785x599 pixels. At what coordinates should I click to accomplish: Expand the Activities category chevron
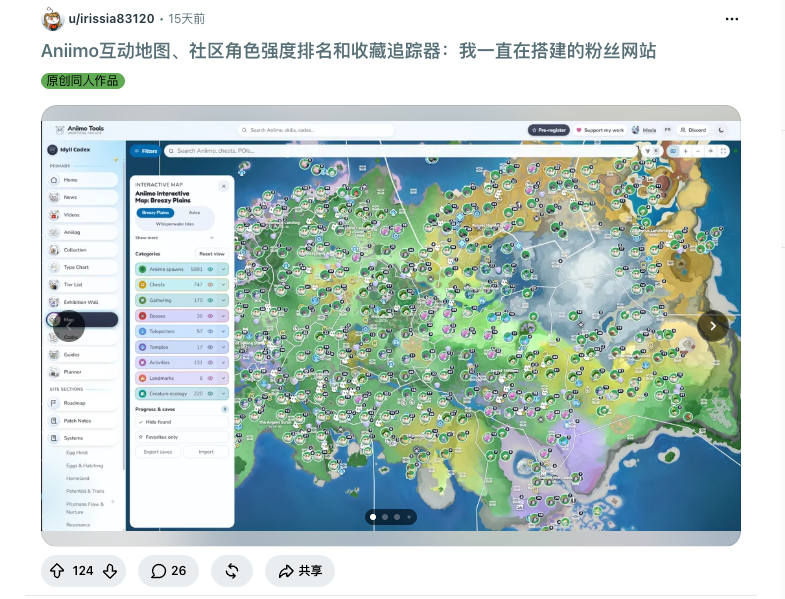coord(223,363)
